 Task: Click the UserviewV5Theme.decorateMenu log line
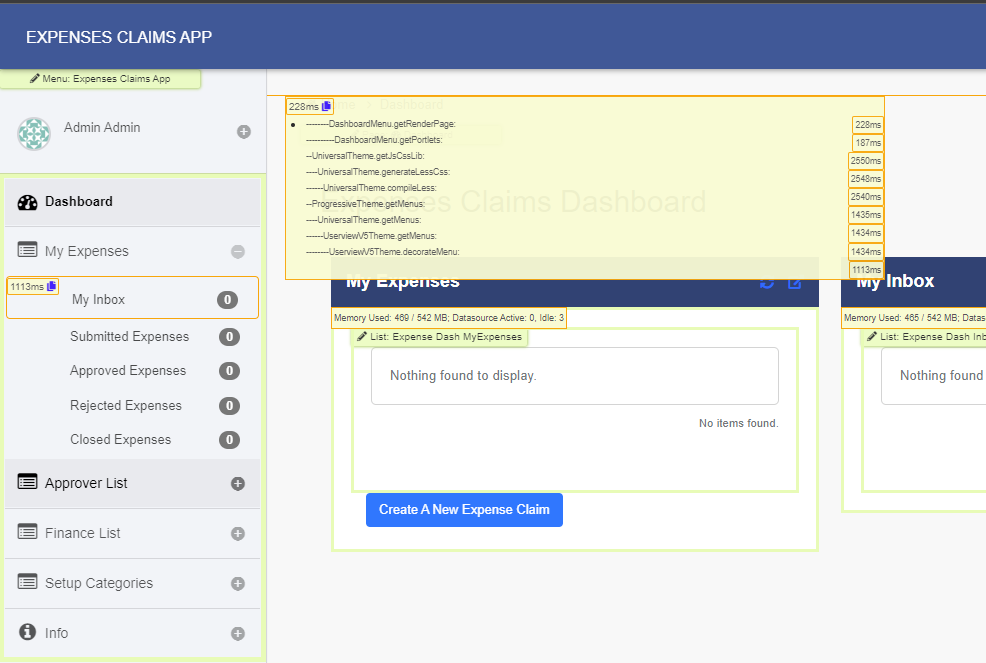pos(383,252)
